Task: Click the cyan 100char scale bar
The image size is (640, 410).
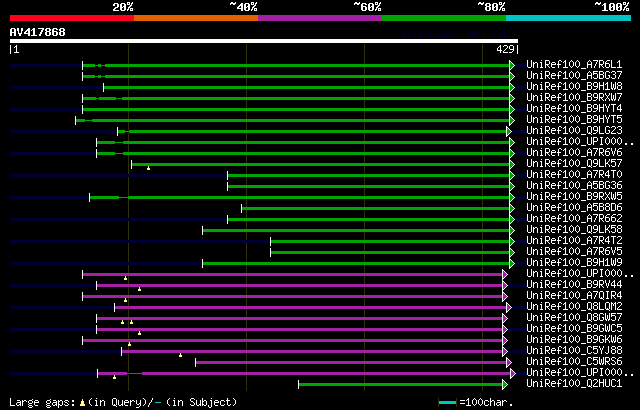Action: pyautogui.click(x=447, y=403)
